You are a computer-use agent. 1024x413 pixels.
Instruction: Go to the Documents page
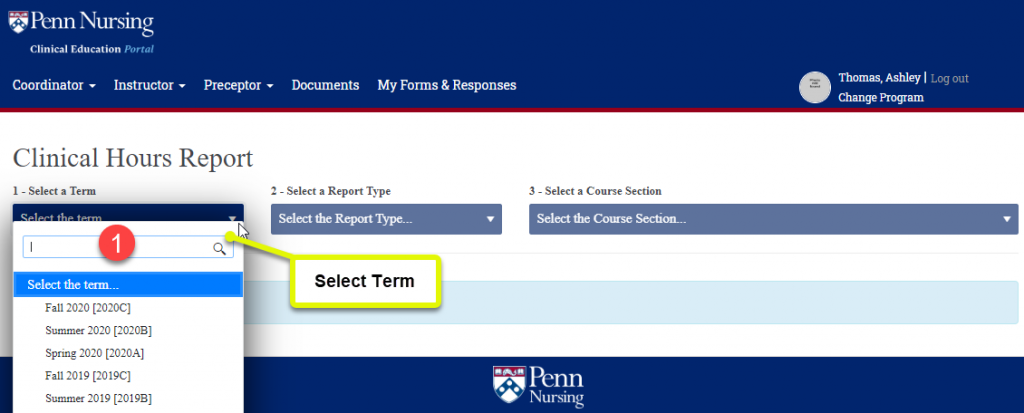pos(325,86)
